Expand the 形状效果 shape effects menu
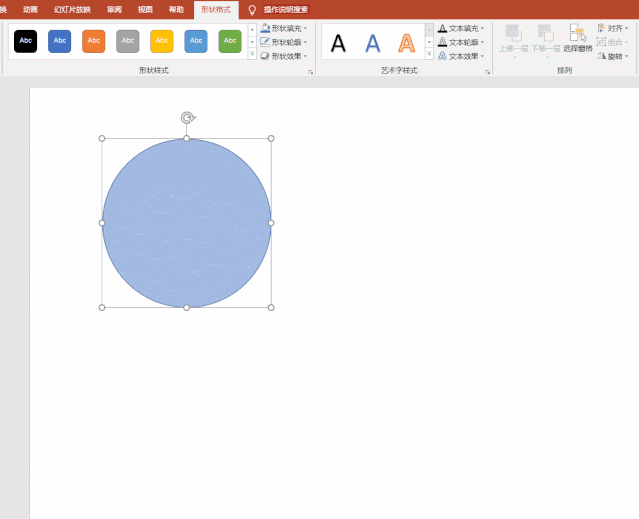The width and height of the screenshot is (639, 519). click(x=285, y=56)
